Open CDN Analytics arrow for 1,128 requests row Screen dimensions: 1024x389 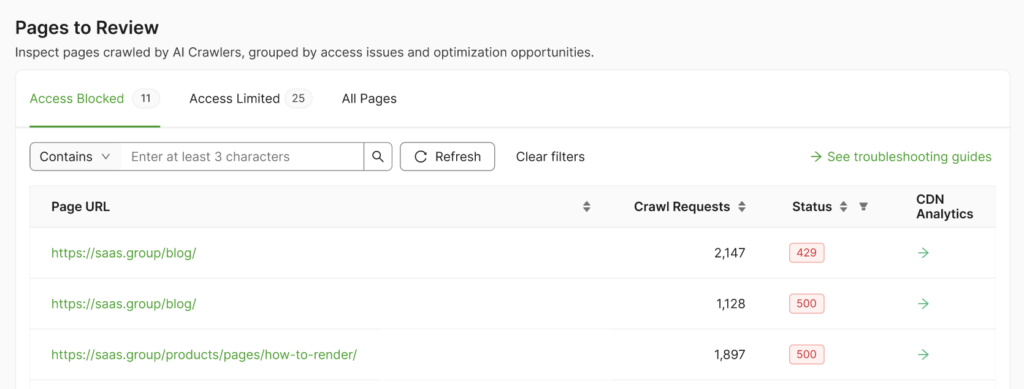(x=923, y=303)
